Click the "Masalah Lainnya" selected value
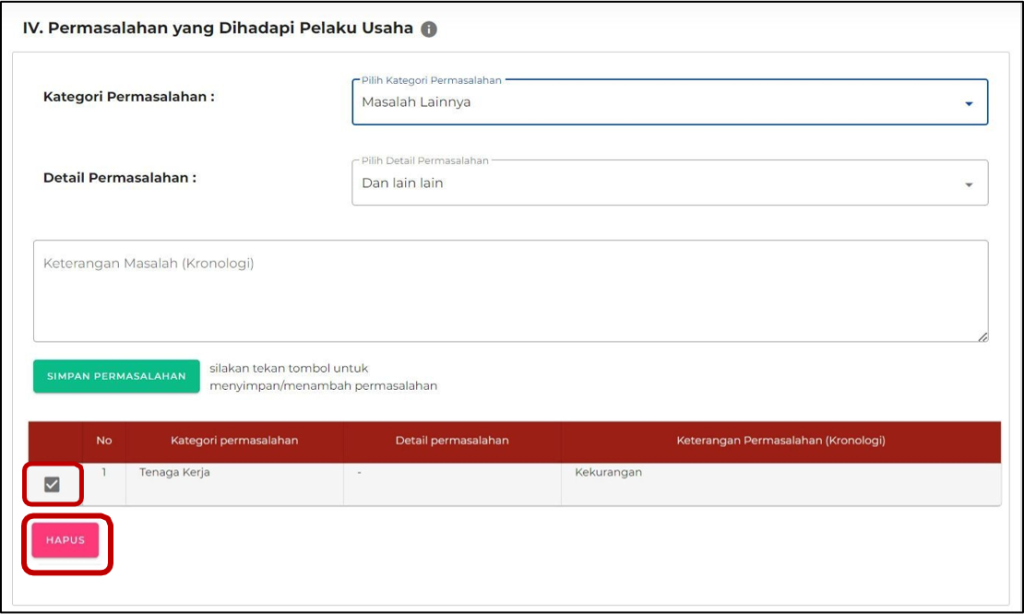This screenshot has width=1024, height=614. 416,102
